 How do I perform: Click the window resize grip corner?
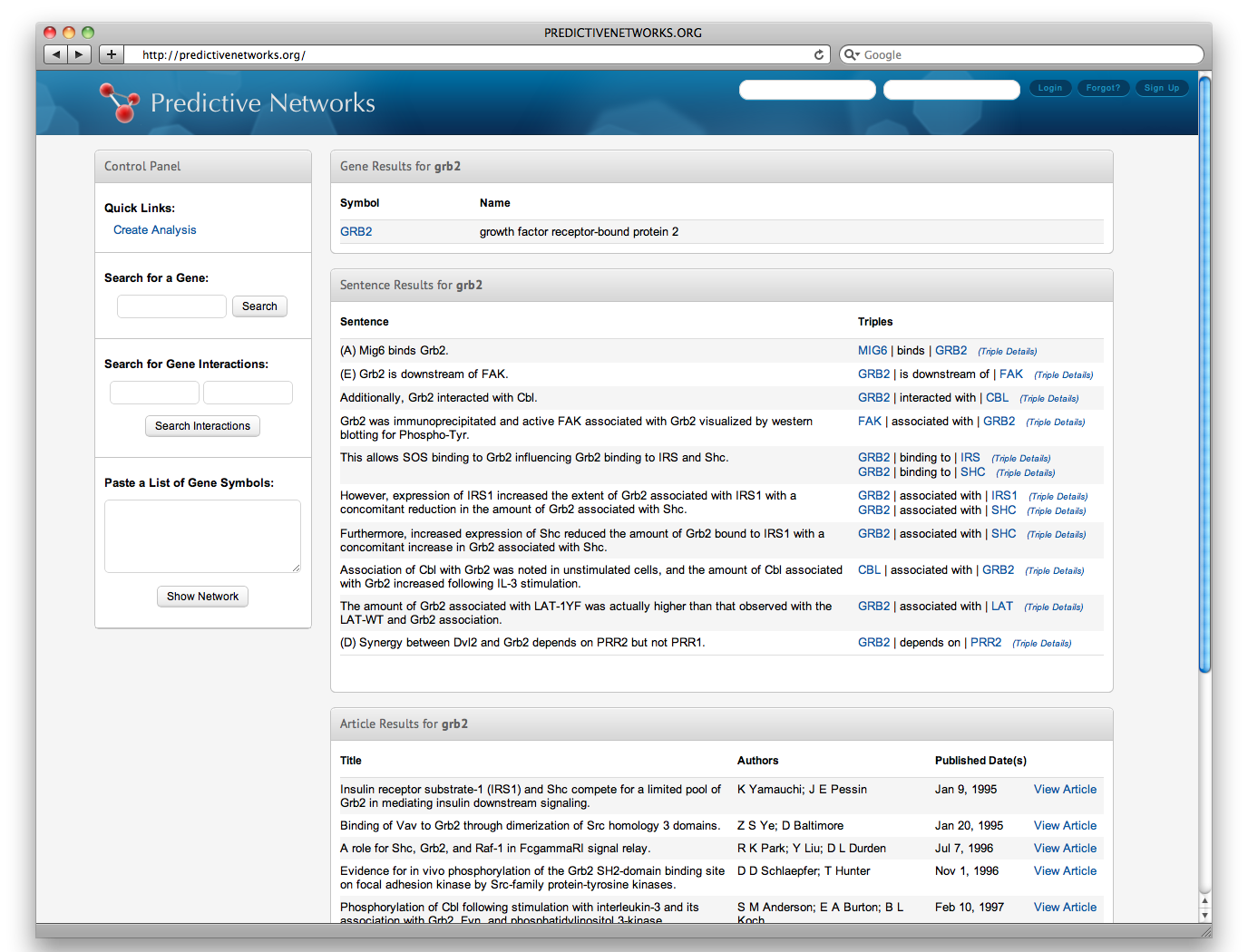point(1205,931)
